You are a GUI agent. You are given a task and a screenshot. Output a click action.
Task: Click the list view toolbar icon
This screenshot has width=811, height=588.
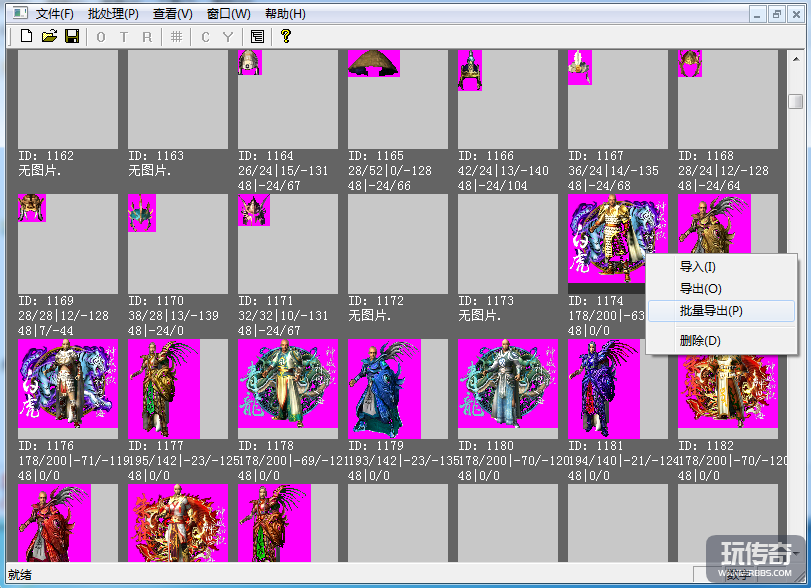[257, 37]
